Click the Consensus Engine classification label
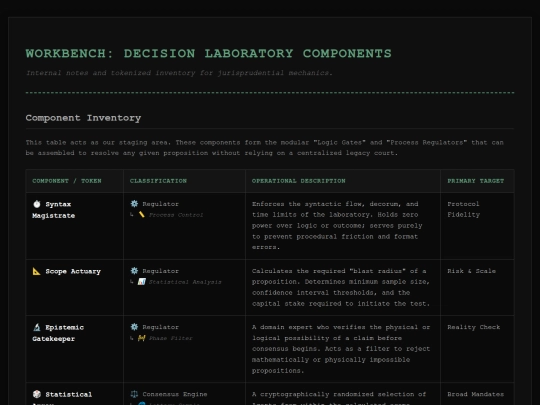The height and width of the screenshot is (405, 540). click(175, 394)
